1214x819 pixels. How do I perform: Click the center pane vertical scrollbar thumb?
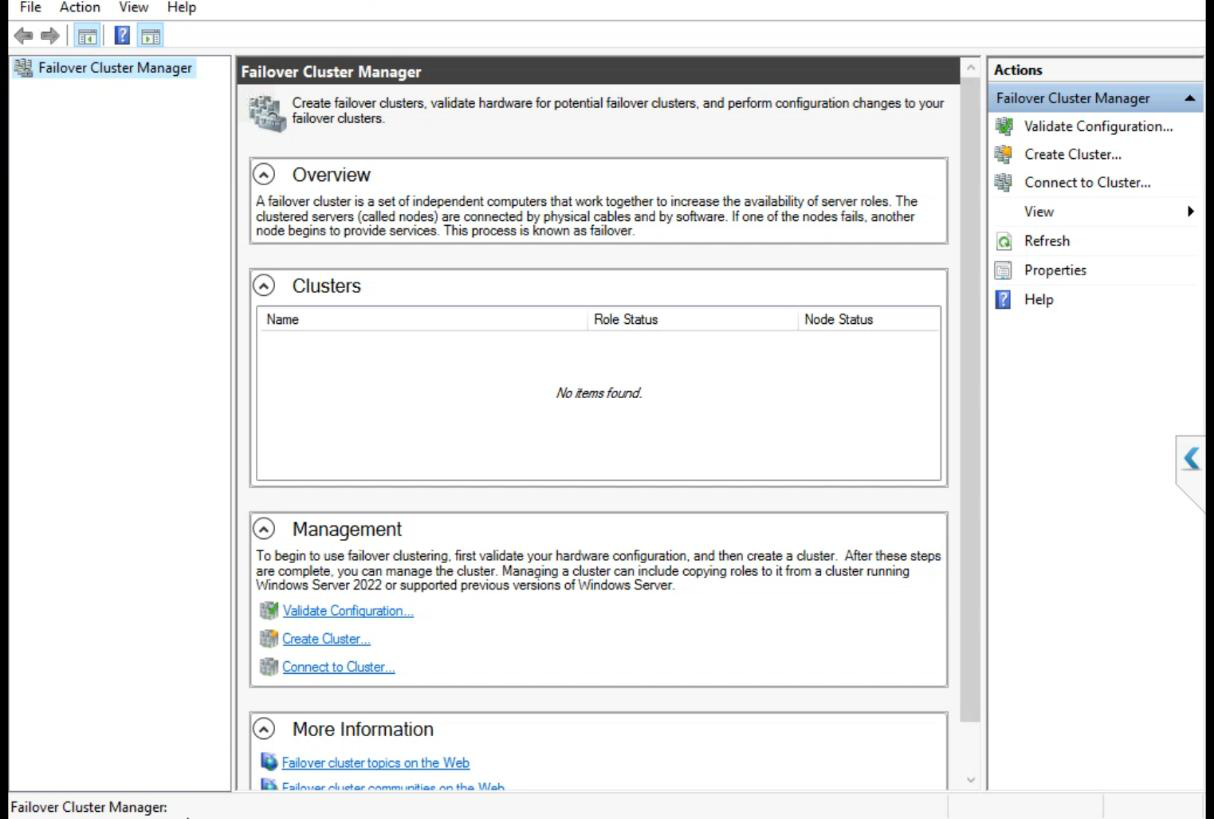pos(969,400)
